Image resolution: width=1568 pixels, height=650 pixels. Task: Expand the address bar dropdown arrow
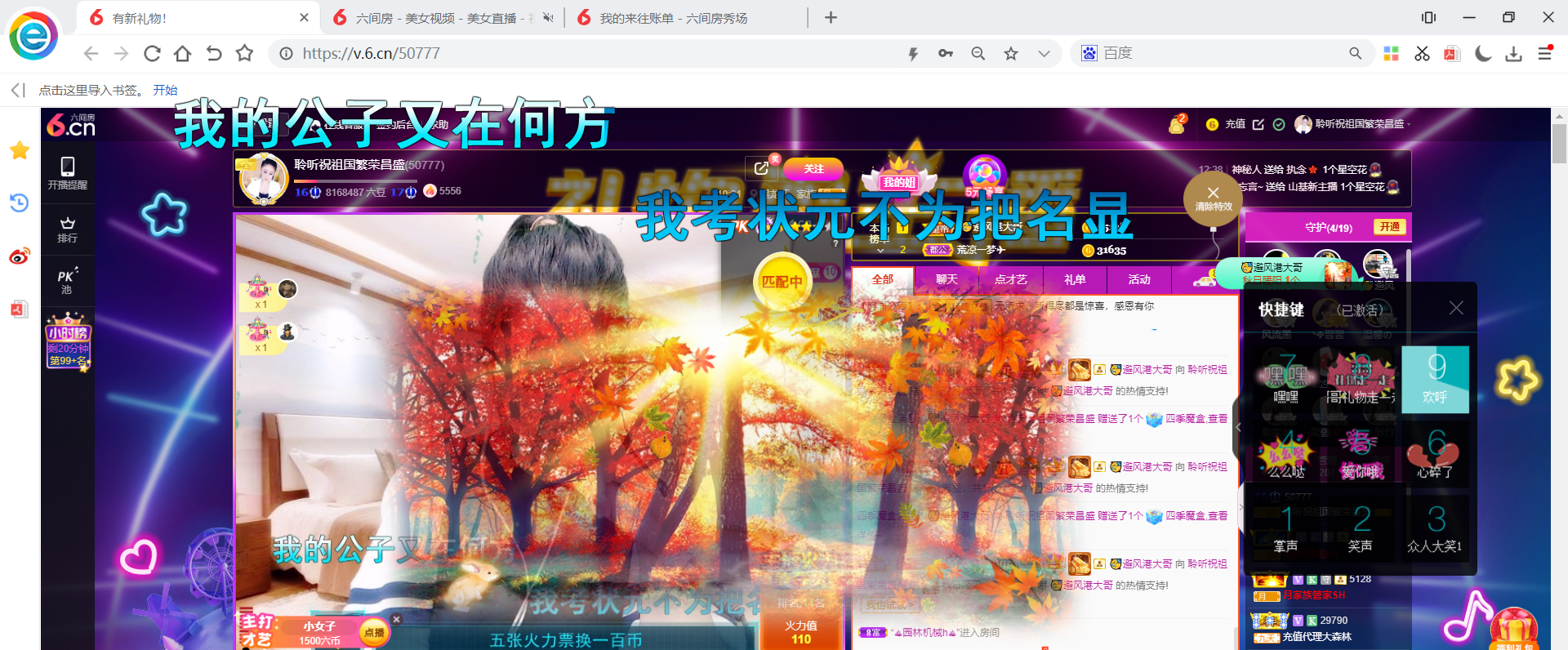tap(1044, 54)
